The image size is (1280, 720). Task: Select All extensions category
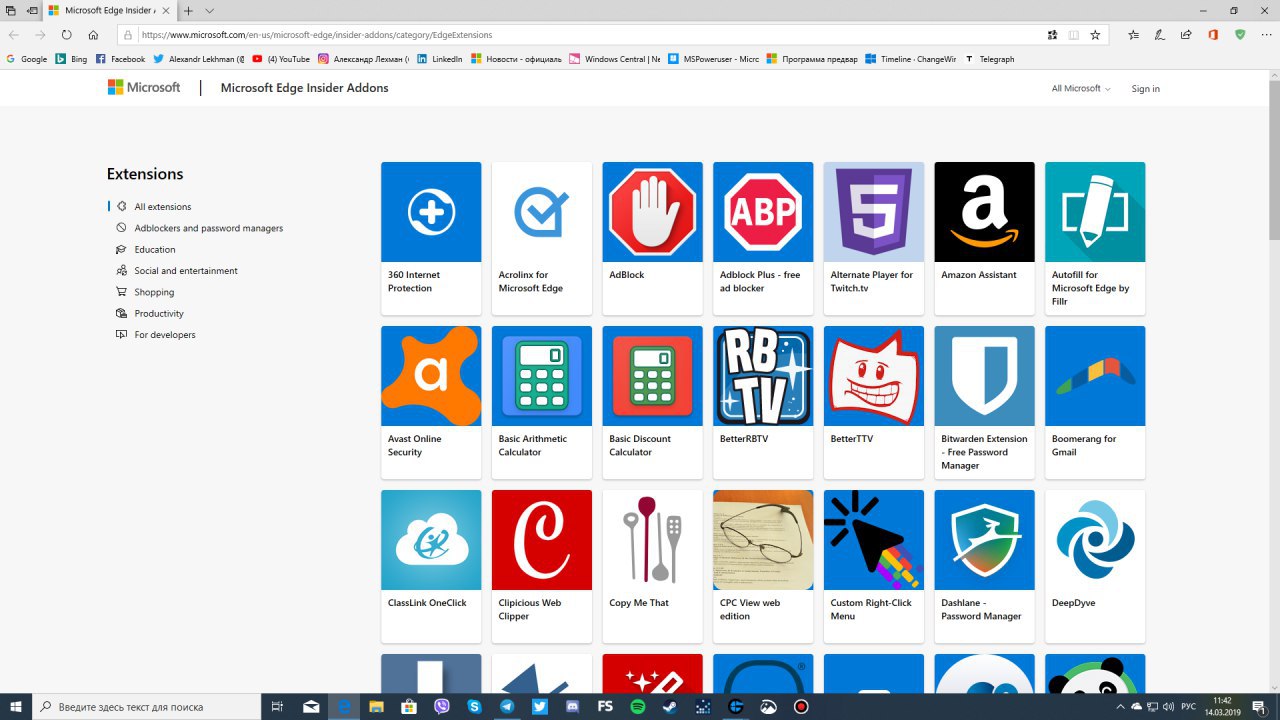coord(163,207)
